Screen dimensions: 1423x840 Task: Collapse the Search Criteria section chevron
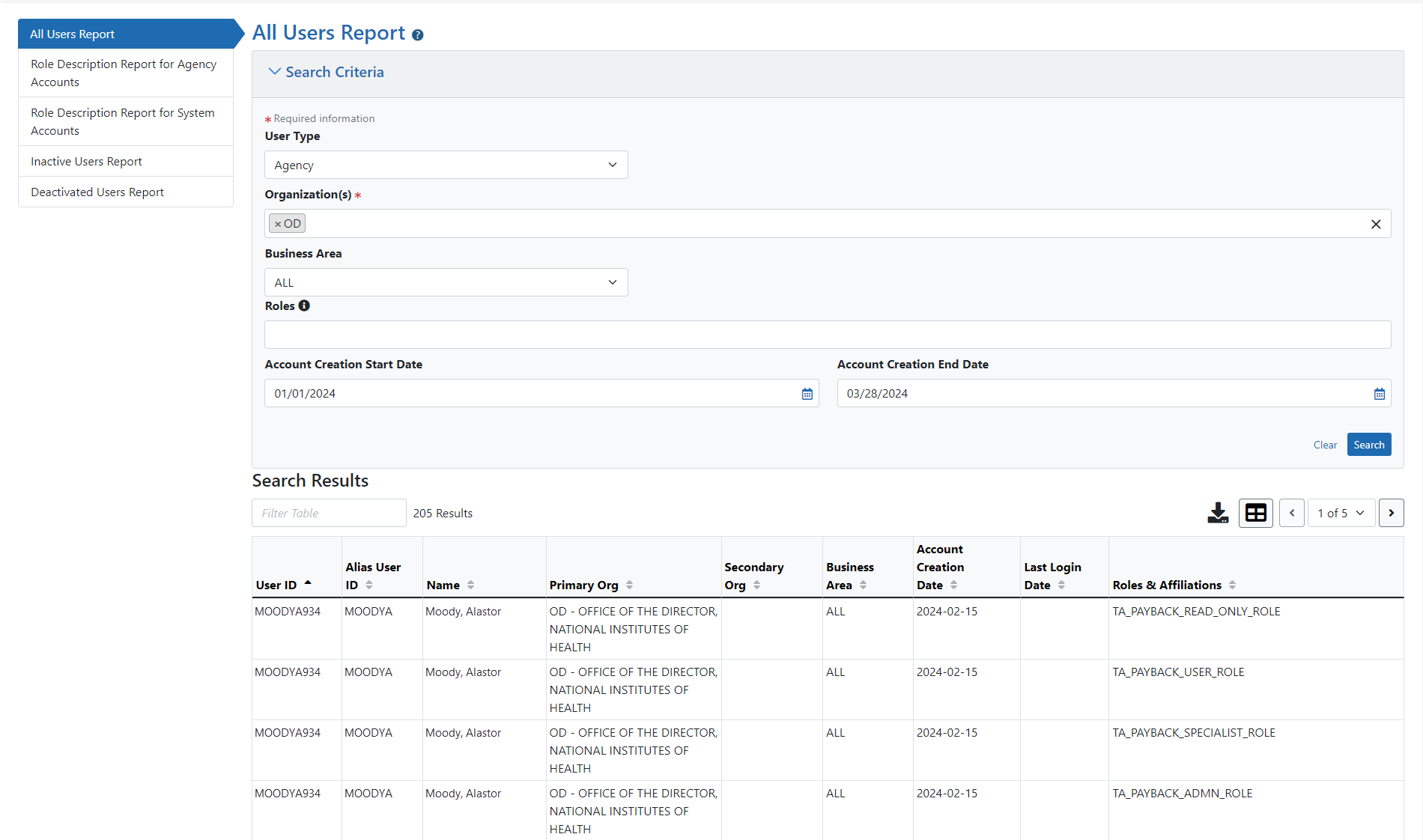(275, 72)
